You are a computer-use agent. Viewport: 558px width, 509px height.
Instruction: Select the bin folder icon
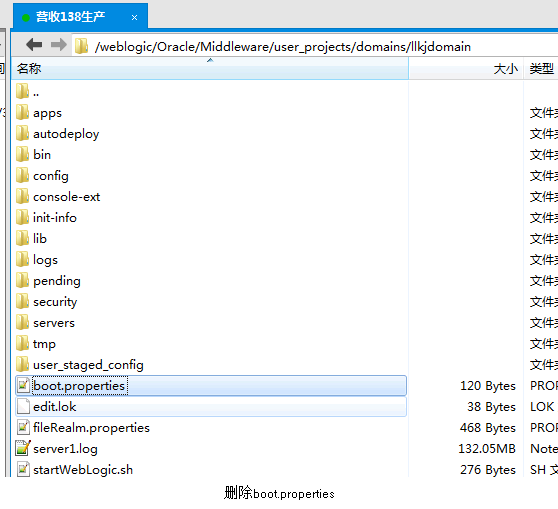click(22, 154)
